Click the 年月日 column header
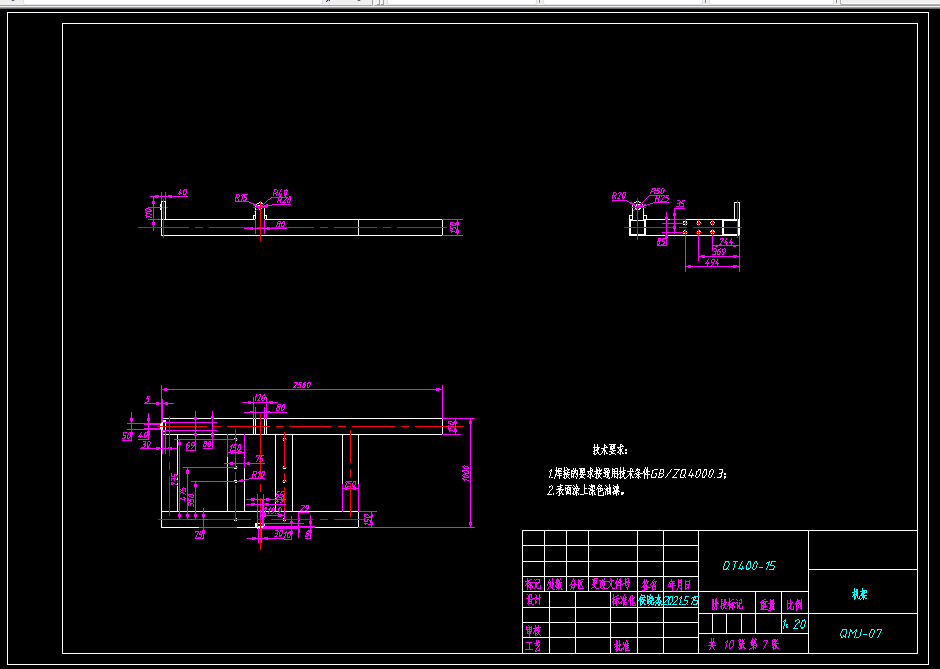Screen dimensions: 940x669 680,584
